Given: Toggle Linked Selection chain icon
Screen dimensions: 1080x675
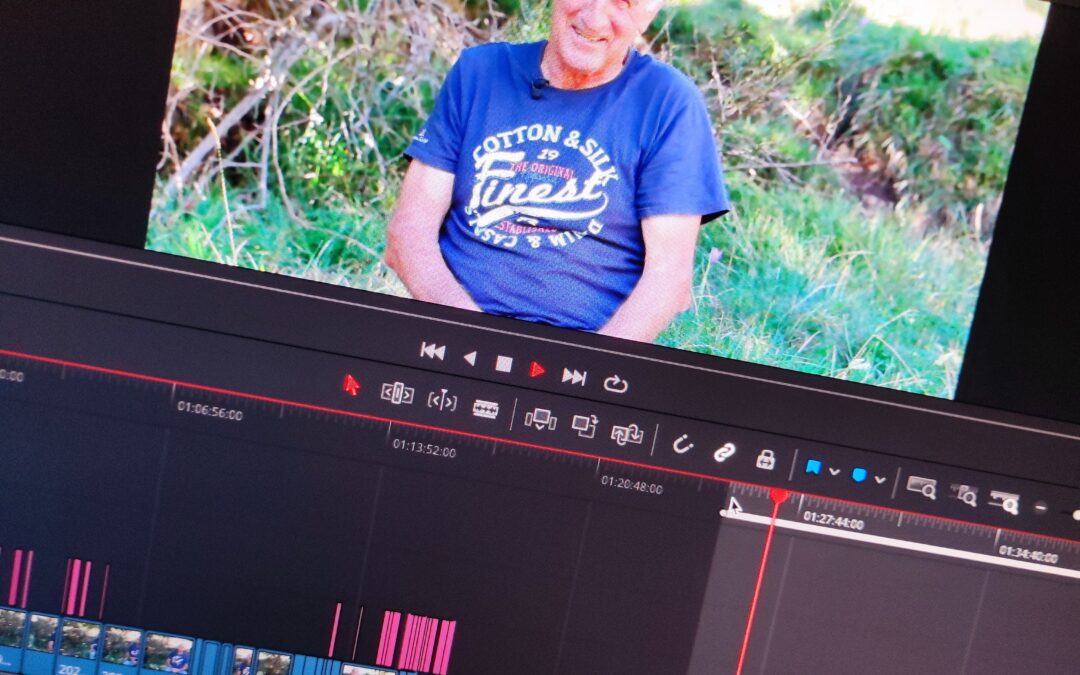Looking at the screenshot, I should point(724,453).
